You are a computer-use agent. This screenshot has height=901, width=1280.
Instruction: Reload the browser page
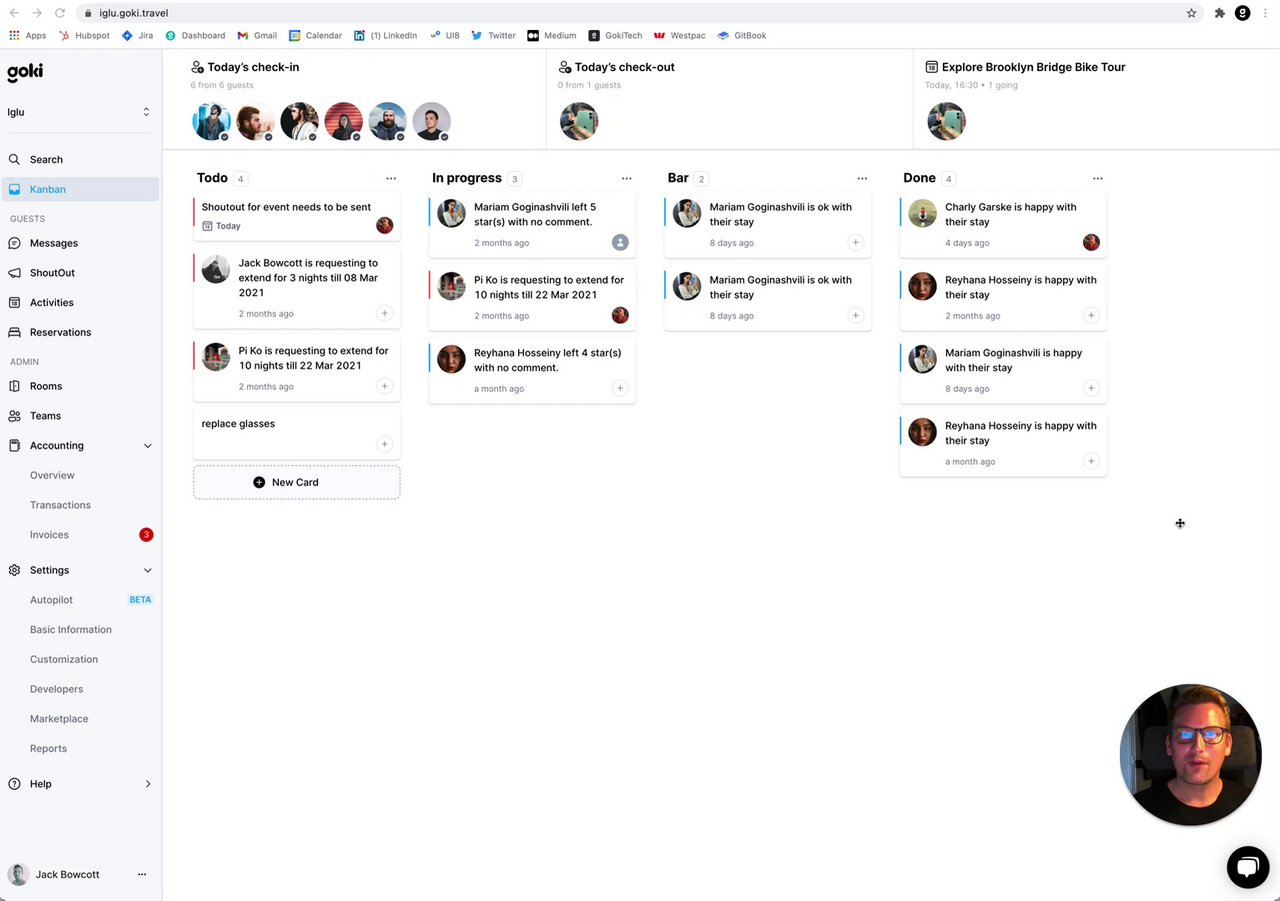pyautogui.click(x=60, y=13)
